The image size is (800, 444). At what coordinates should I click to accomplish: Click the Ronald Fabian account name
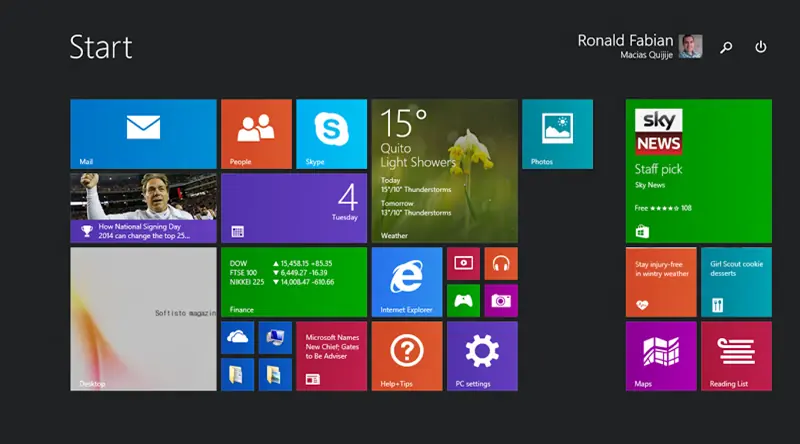coord(625,41)
